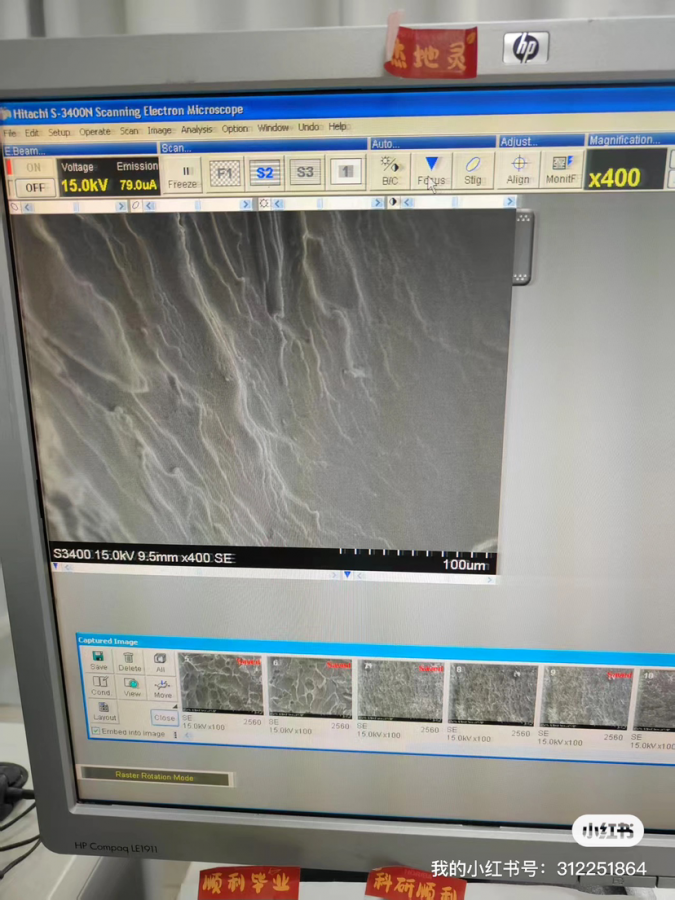Image resolution: width=675 pixels, height=900 pixels.
Task: Save the captured image
Action: coord(99,662)
